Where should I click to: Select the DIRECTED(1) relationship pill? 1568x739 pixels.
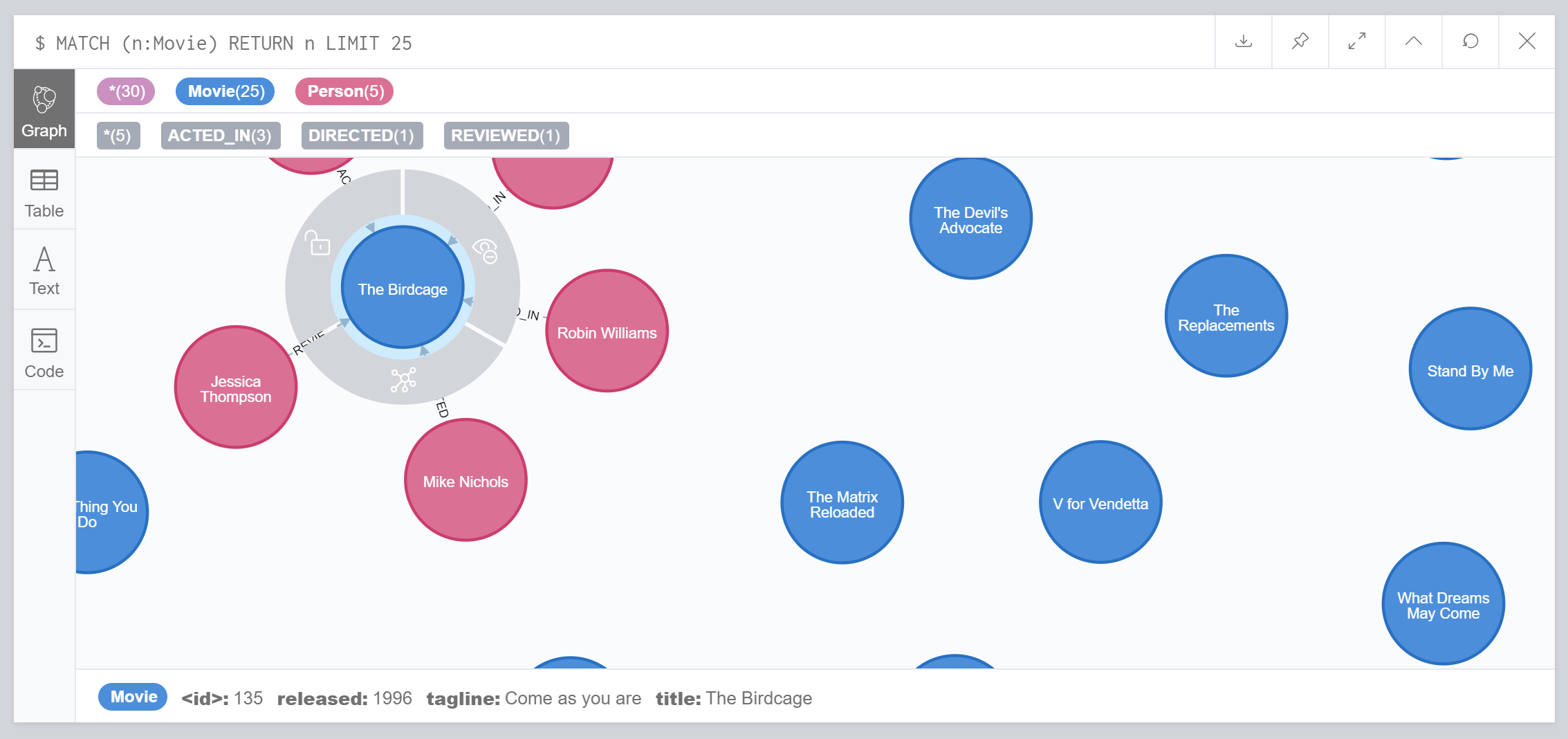(x=362, y=136)
